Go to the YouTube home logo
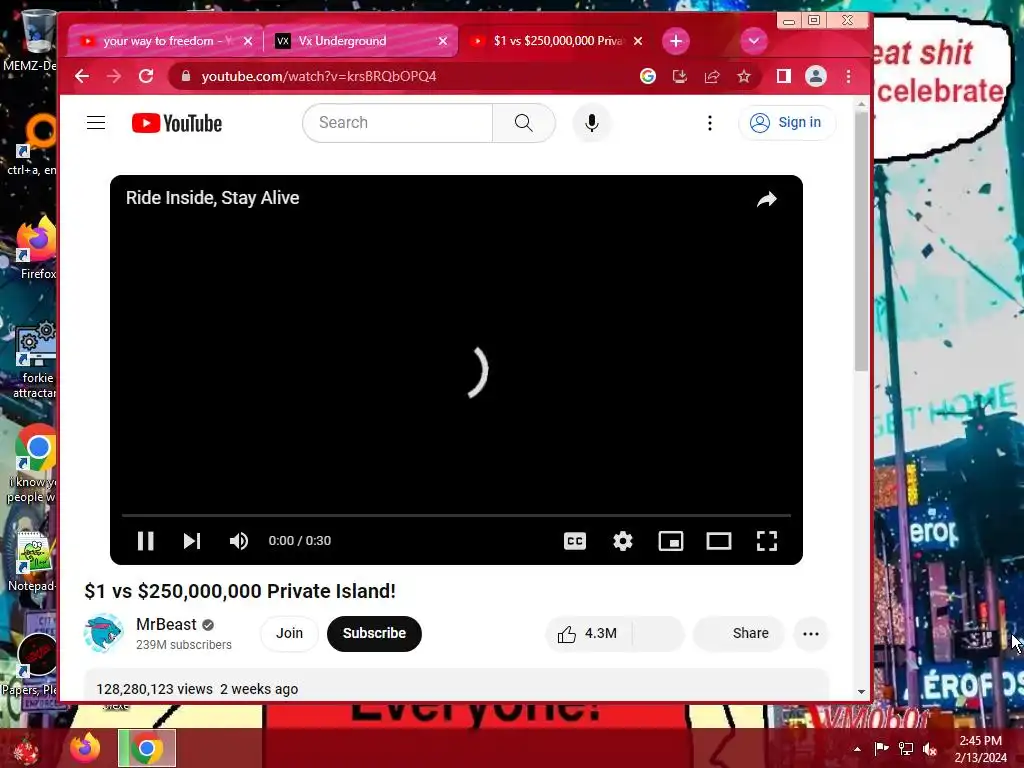This screenshot has height=768, width=1024. (x=177, y=123)
